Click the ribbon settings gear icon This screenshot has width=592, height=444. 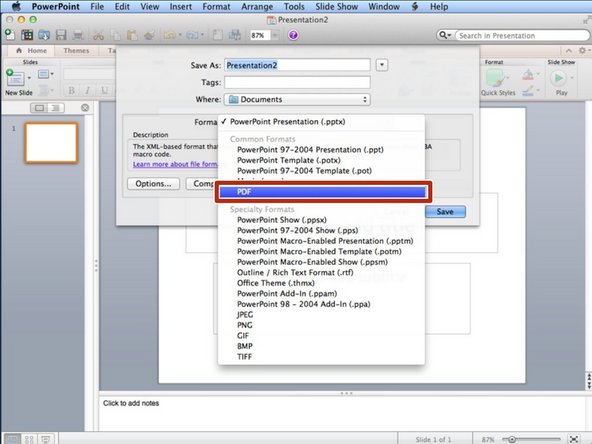pyautogui.click(x=582, y=50)
